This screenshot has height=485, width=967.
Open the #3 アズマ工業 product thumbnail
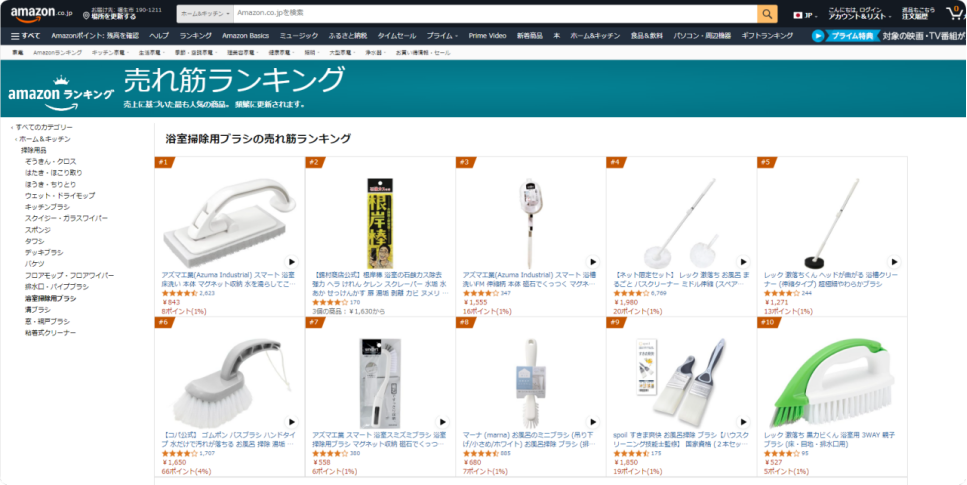click(530, 223)
